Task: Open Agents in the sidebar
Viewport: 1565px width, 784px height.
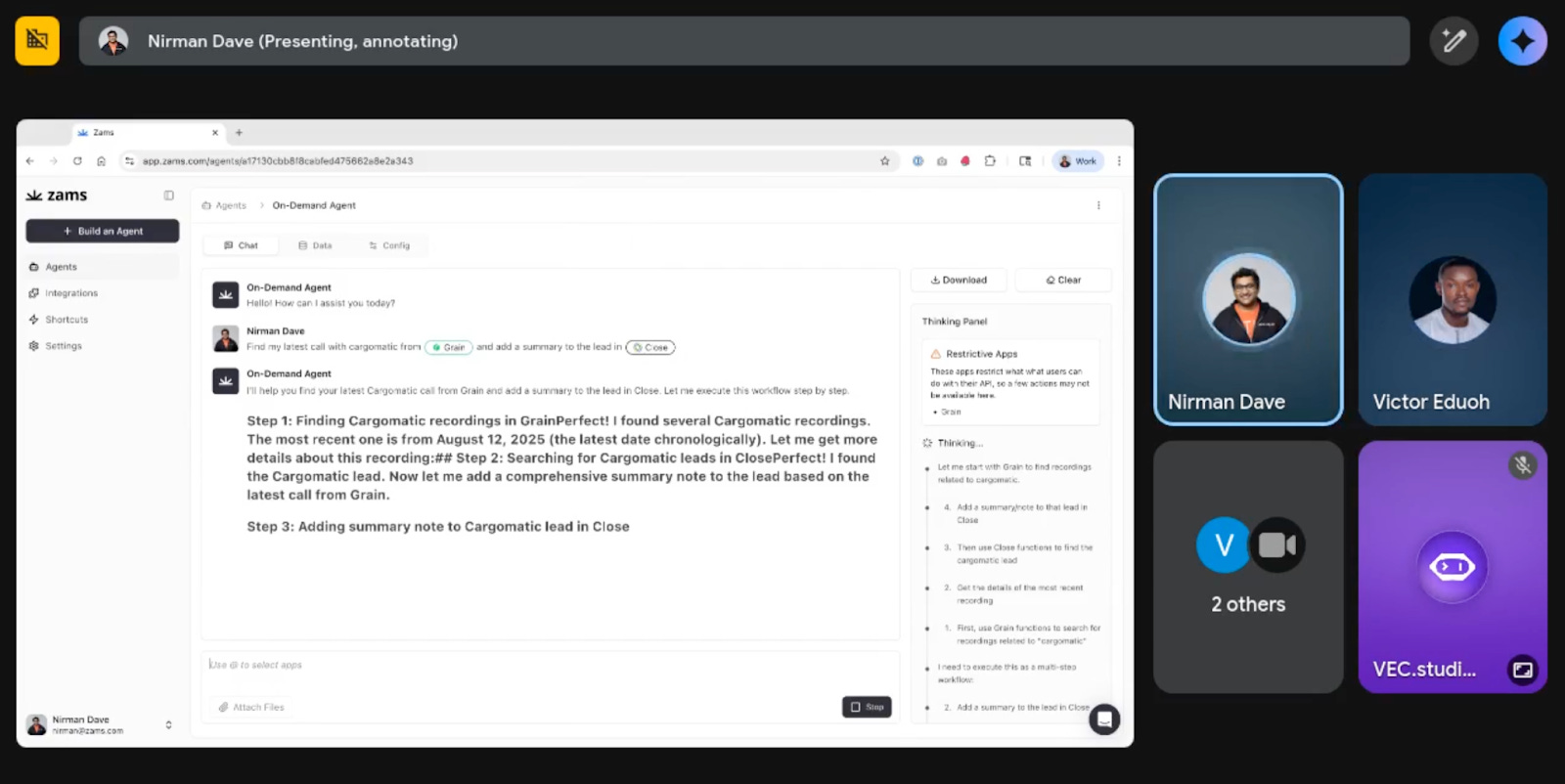Action: [103, 267]
